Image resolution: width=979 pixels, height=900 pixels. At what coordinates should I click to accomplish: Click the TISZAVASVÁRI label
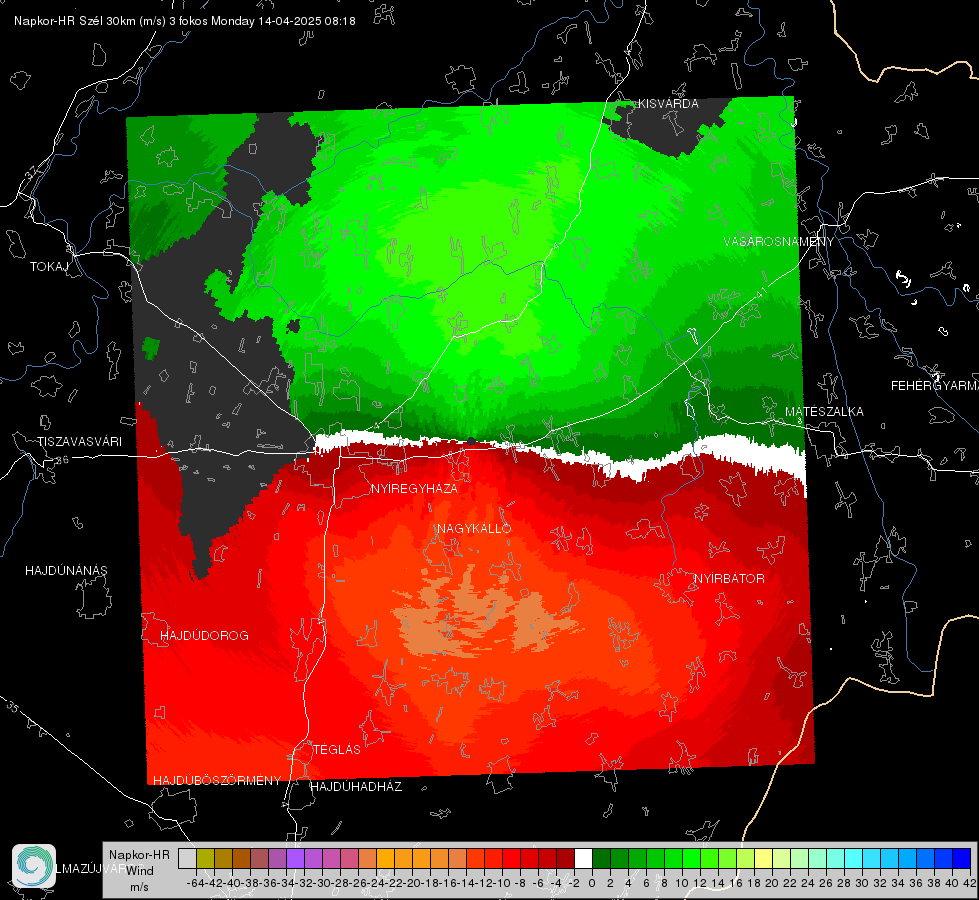coord(79,442)
